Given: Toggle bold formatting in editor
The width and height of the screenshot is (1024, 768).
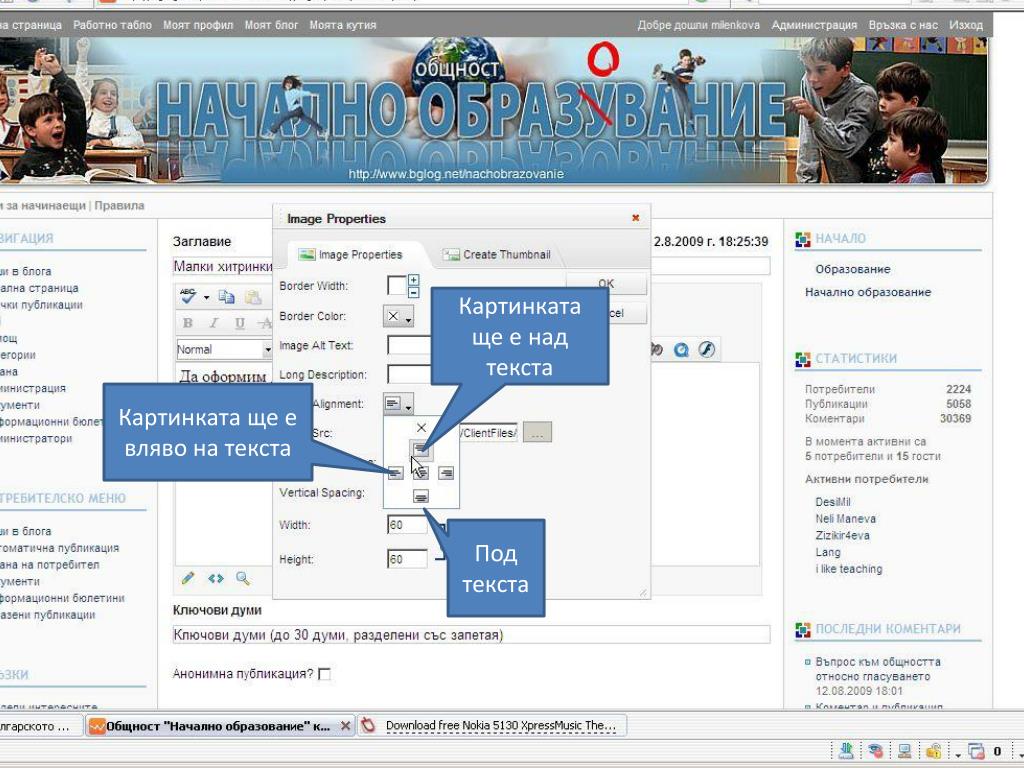Looking at the screenshot, I should click(188, 323).
